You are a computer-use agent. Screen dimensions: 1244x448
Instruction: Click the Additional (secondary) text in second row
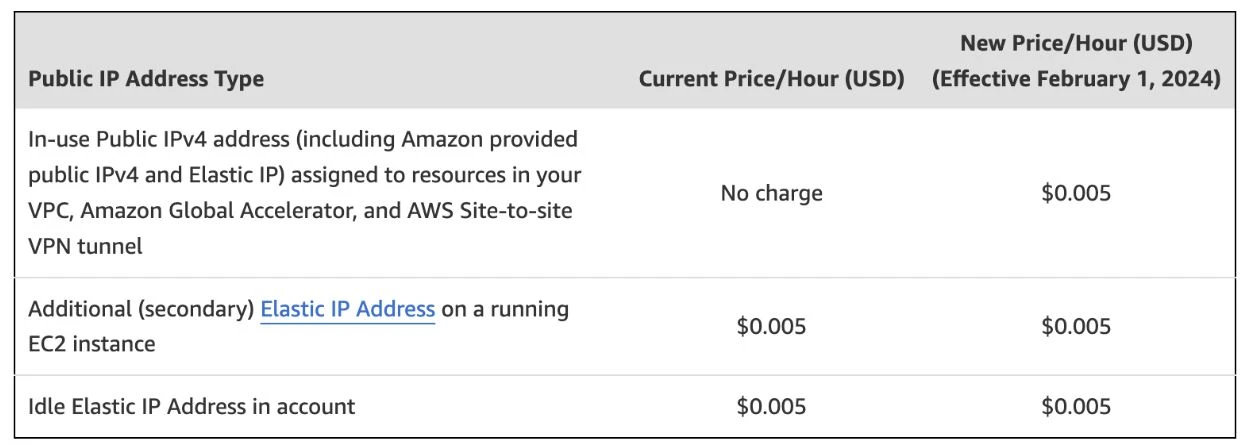tap(141, 310)
